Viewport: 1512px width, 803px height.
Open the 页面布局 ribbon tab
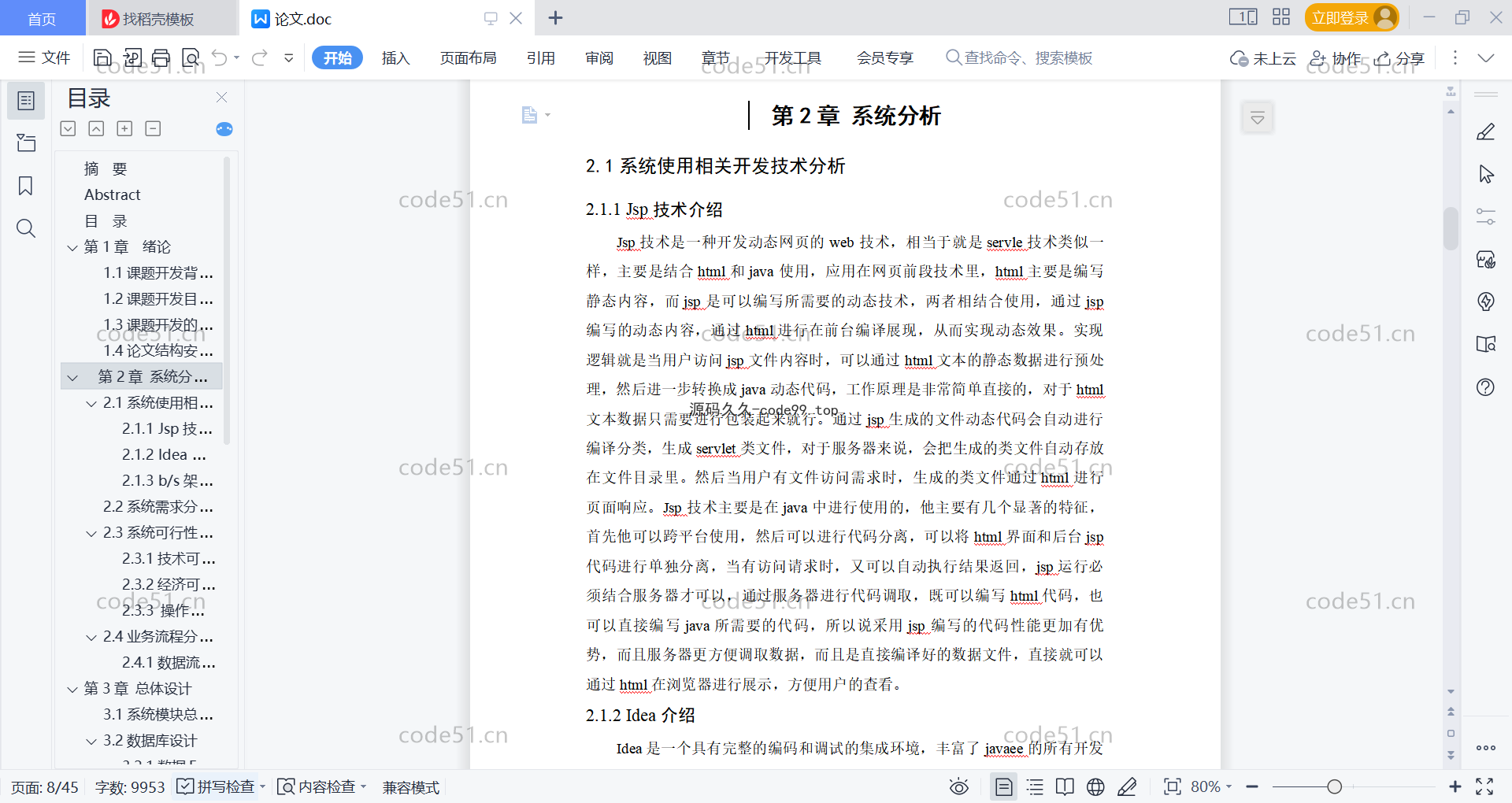(468, 57)
